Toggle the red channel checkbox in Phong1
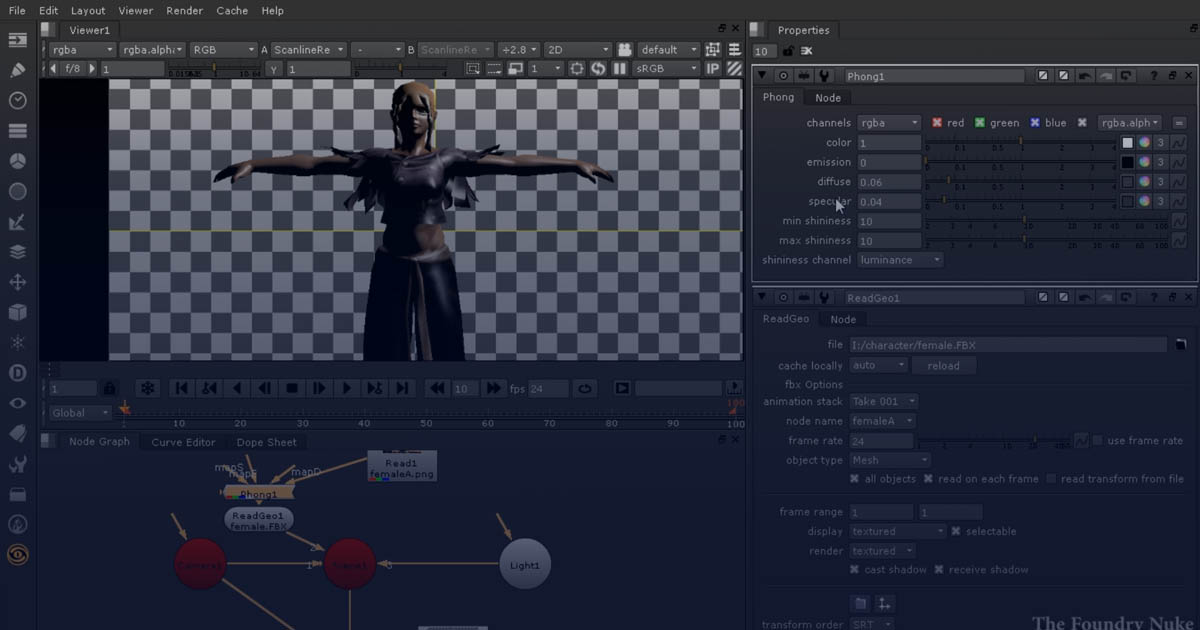Image resolution: width=1200 pixels, height=630 pixels. point(936,122)
